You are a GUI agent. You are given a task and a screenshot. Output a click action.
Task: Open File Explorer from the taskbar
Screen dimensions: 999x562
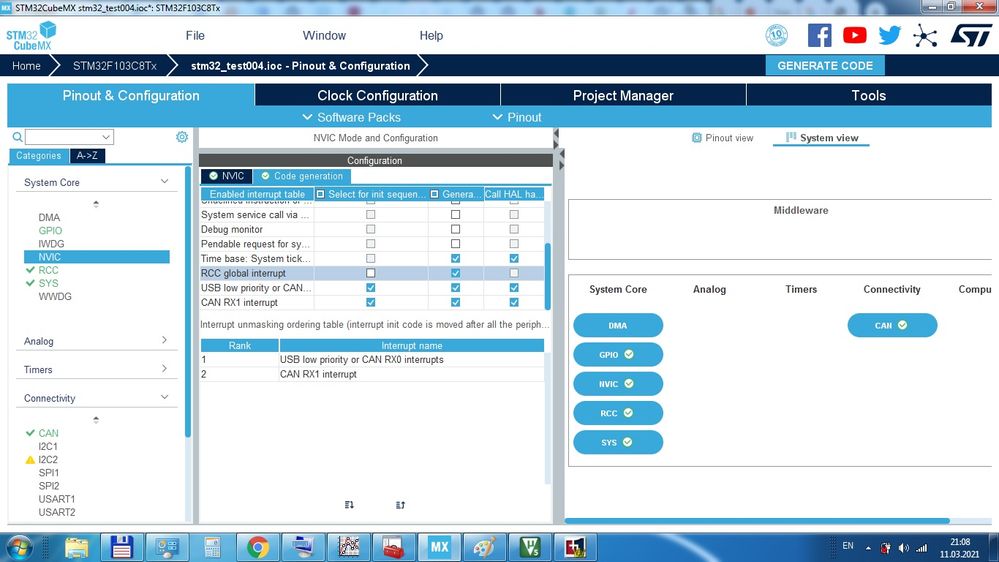[76, 547]
